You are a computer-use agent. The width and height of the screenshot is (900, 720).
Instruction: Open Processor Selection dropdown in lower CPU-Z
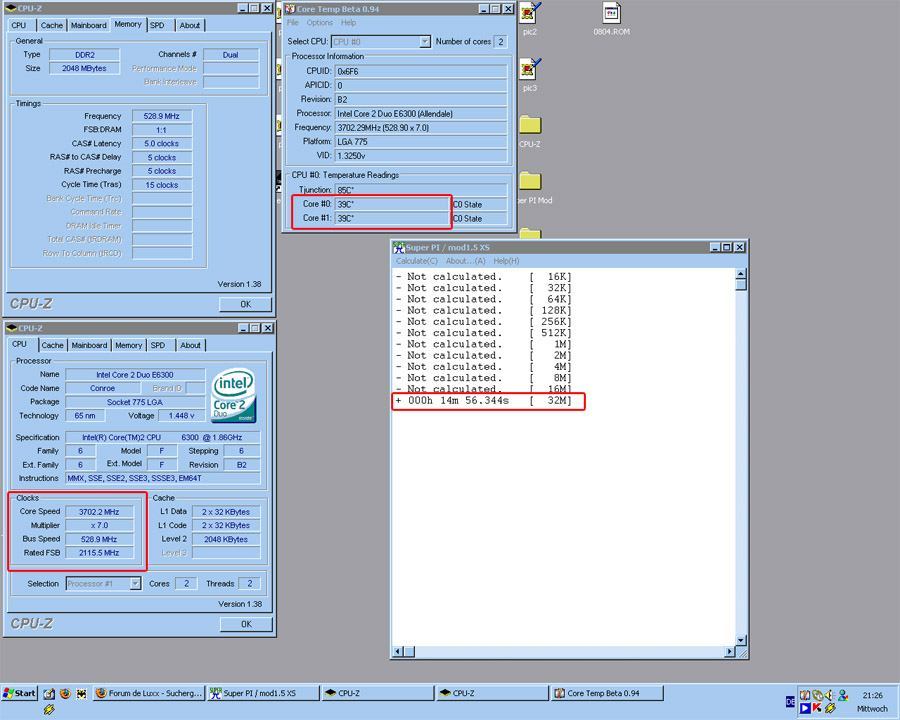(135, 583)
